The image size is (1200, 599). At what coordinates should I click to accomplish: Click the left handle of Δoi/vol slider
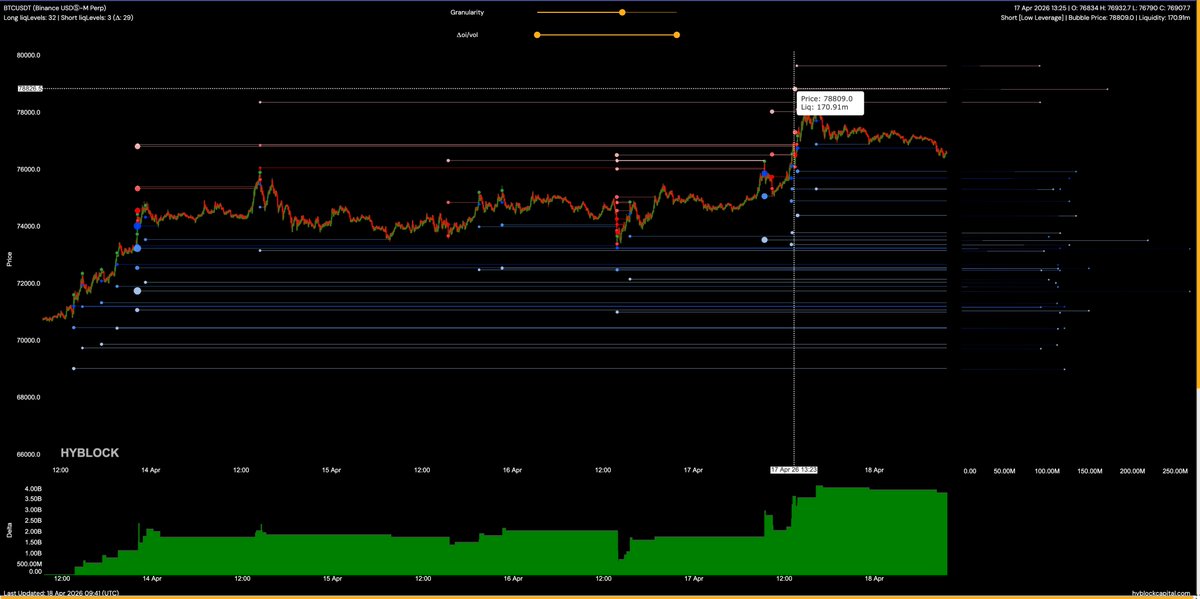(x=537, y=35)
